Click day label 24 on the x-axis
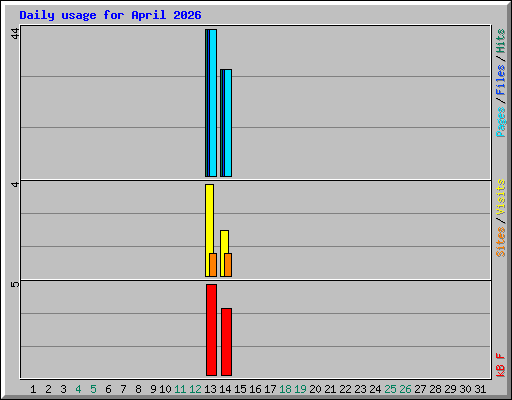 pos(375,389)
